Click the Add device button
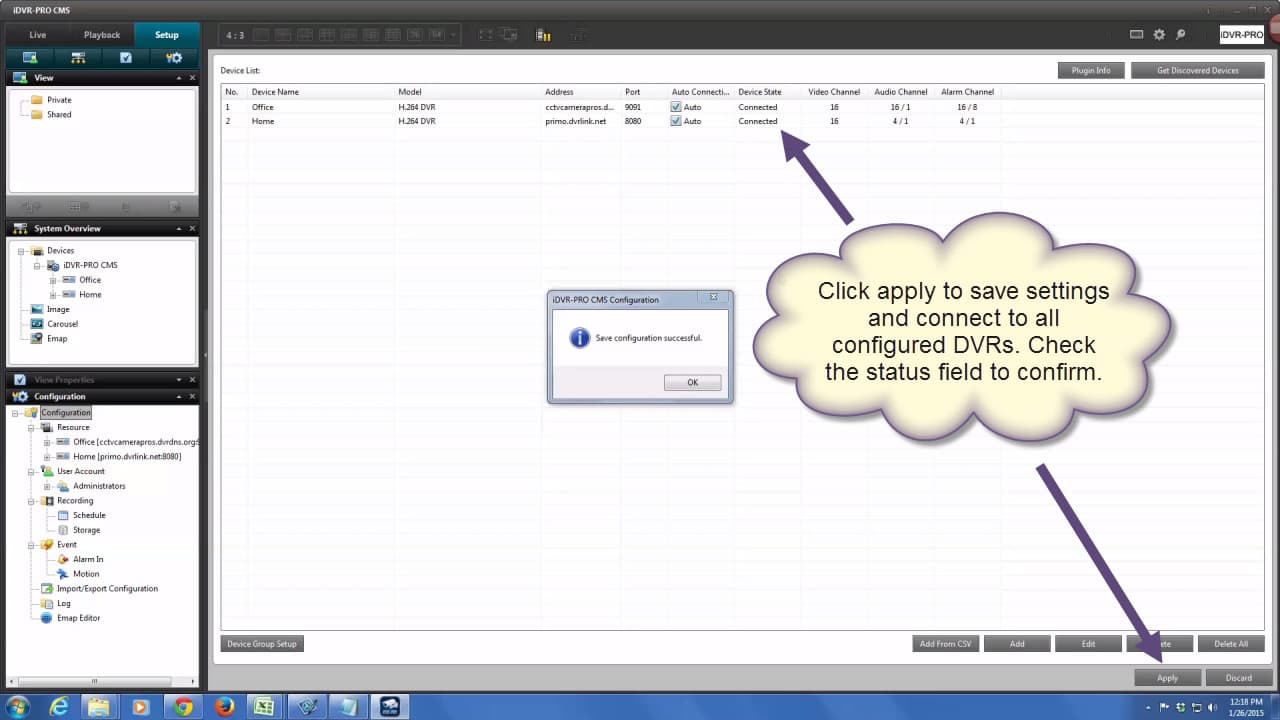Screen dimensions: 1280x720 [1017, 644]
